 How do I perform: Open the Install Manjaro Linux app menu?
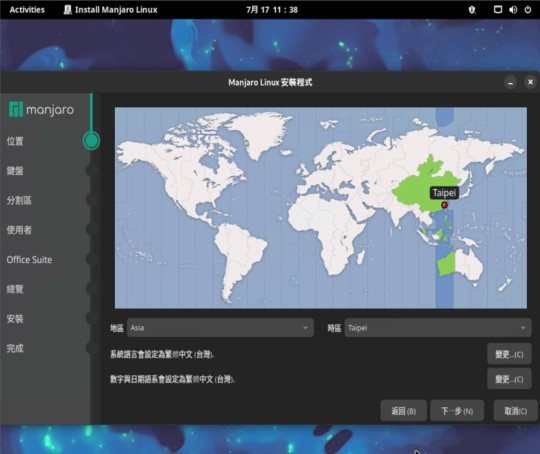[111, 10]
